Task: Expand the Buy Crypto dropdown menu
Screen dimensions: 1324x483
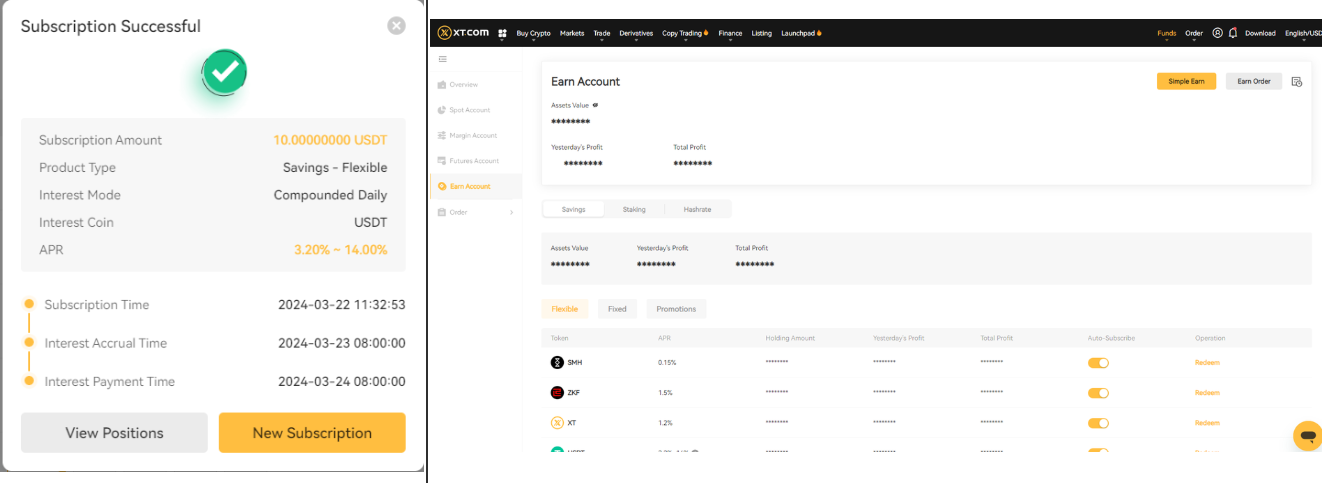Action: pyautogui.click(x=533, y=34)
